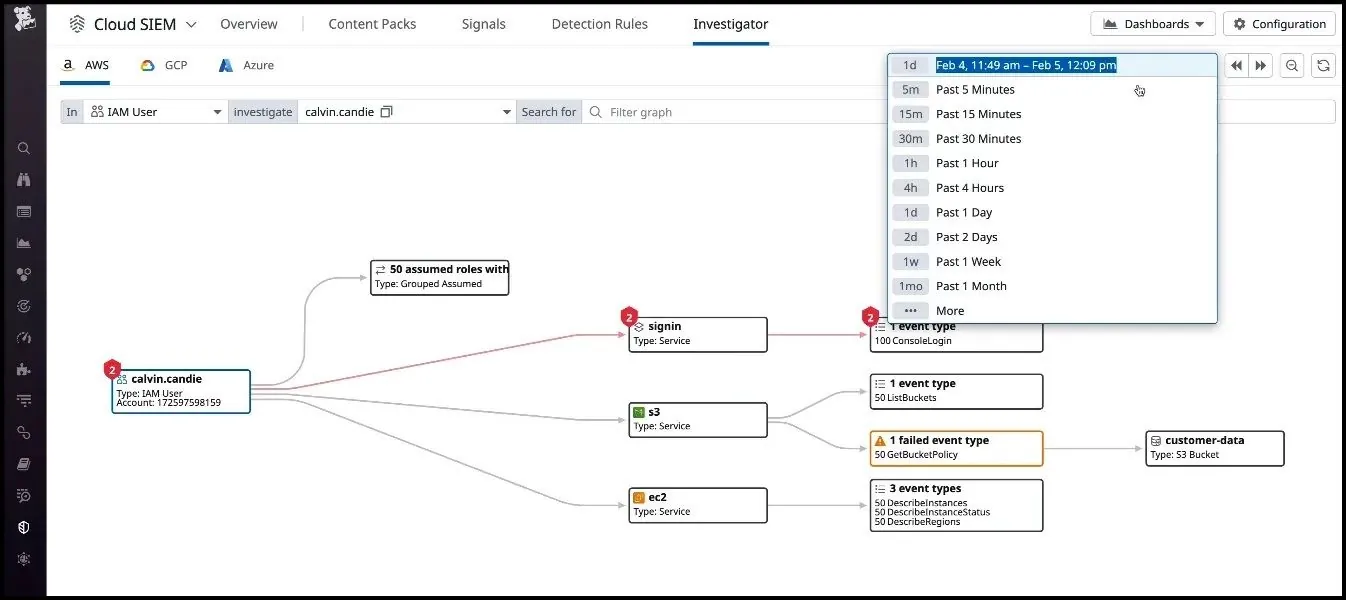Click the step backward time arrows
Viewport: 1346px width, 600px height.
pyautogui.click(x=1237, y=65)
